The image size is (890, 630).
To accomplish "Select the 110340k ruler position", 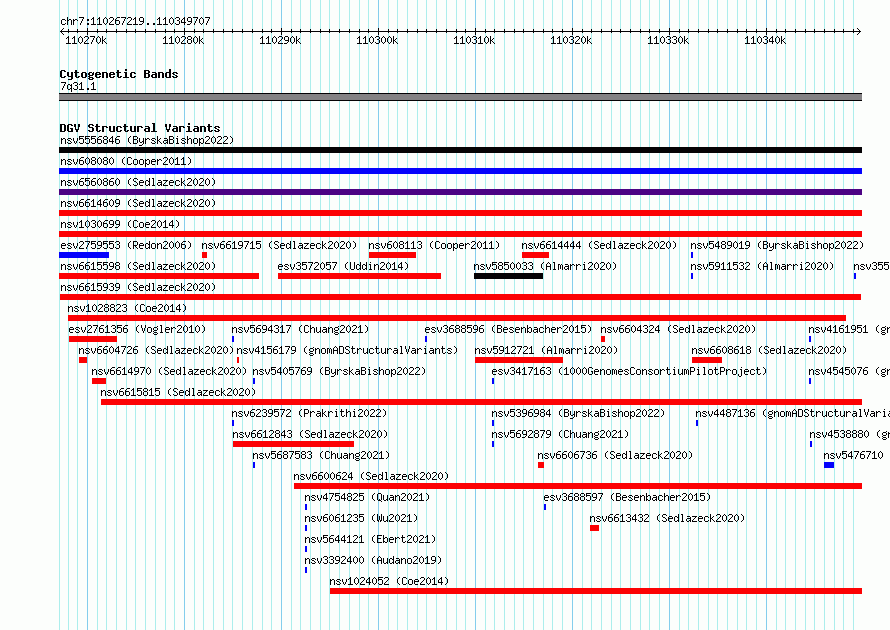I will click(765, 40).
